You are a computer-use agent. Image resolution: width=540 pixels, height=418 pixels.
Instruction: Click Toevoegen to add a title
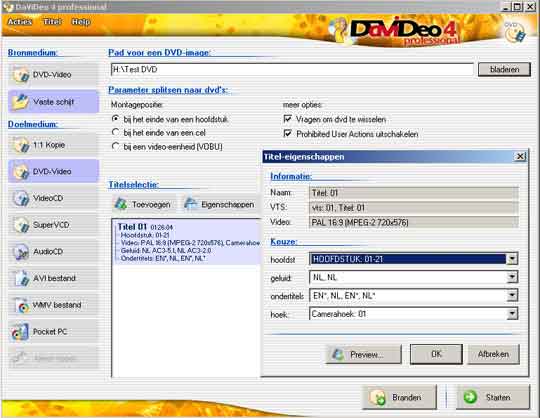point(143,205)
